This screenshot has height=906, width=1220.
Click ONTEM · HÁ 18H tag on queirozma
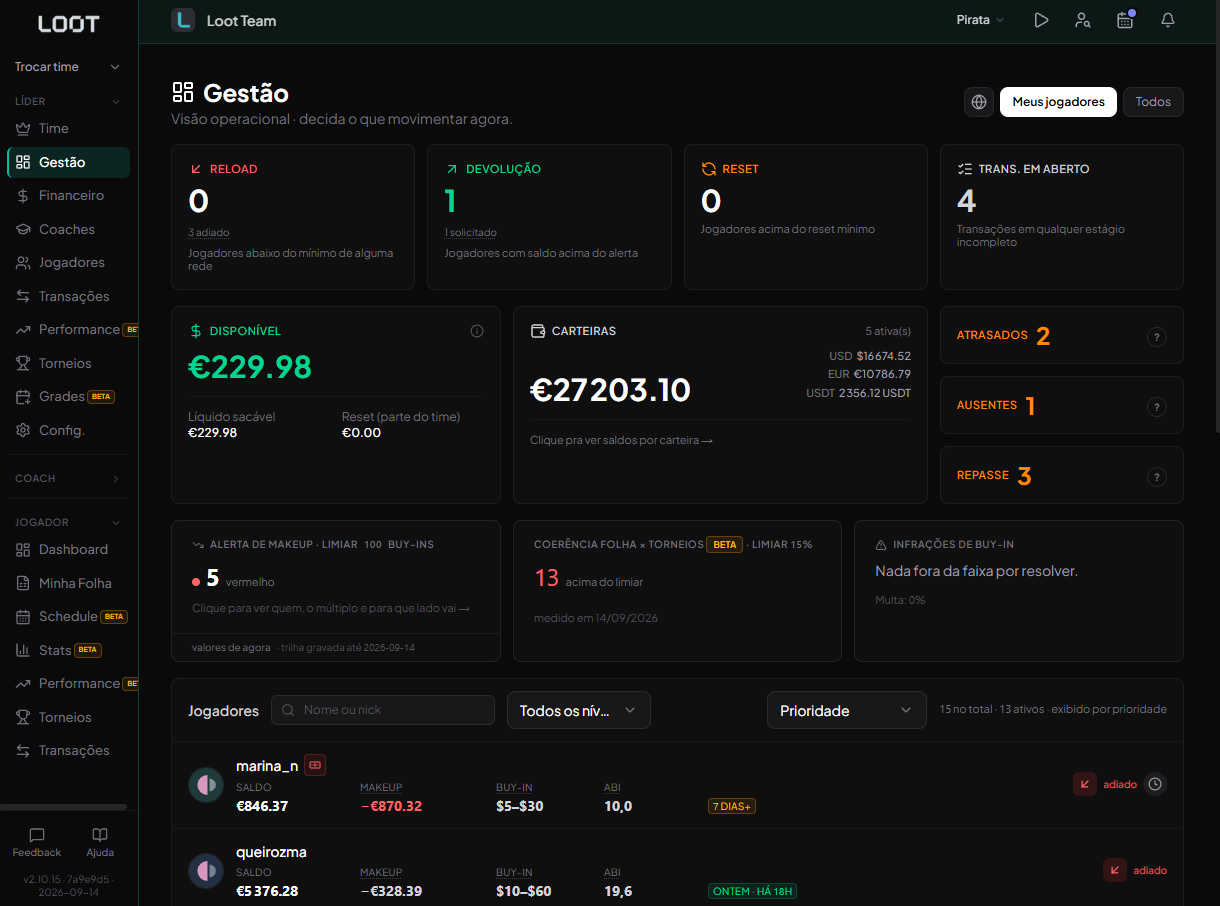[x=752, y=891]
